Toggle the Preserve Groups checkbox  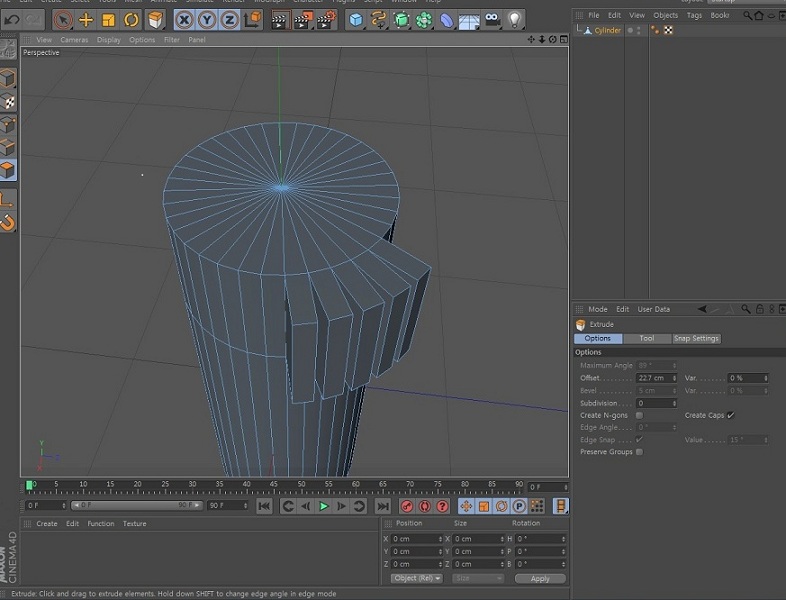[x=639, y=452]
